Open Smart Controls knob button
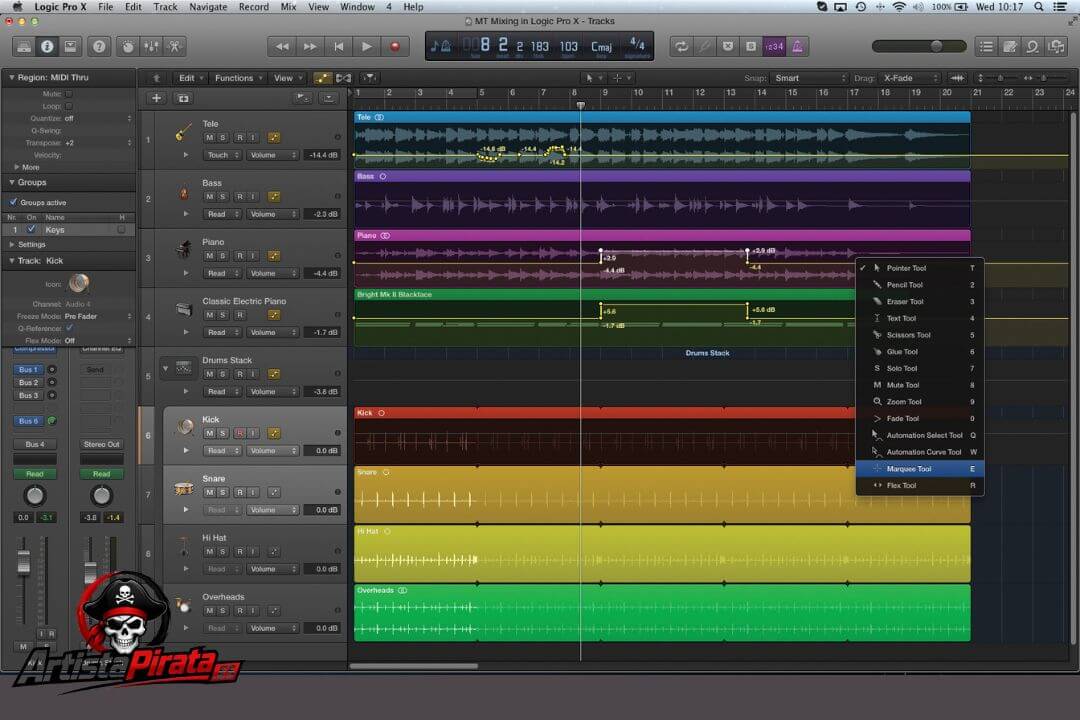This screenshot has height=720, width=1080. (128, 47)
